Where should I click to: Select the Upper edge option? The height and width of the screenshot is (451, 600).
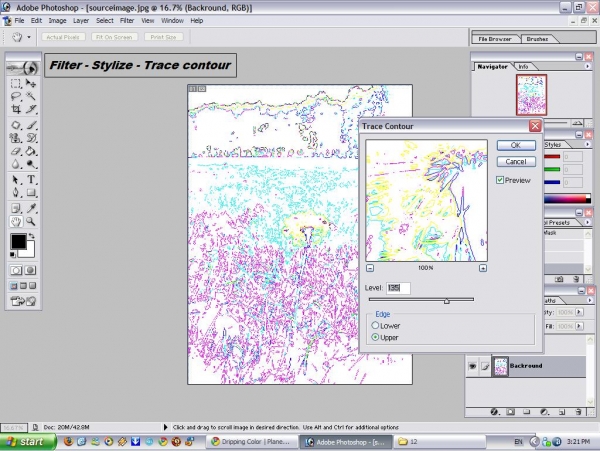375,337
